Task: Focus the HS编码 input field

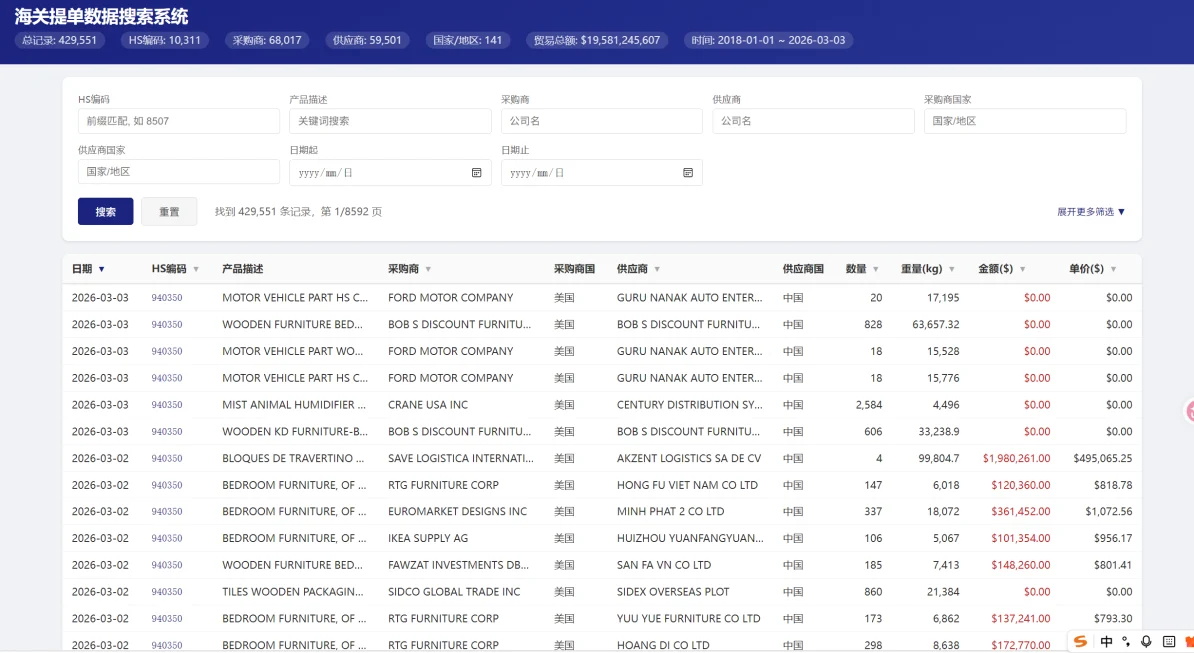Action: [178, 121]
